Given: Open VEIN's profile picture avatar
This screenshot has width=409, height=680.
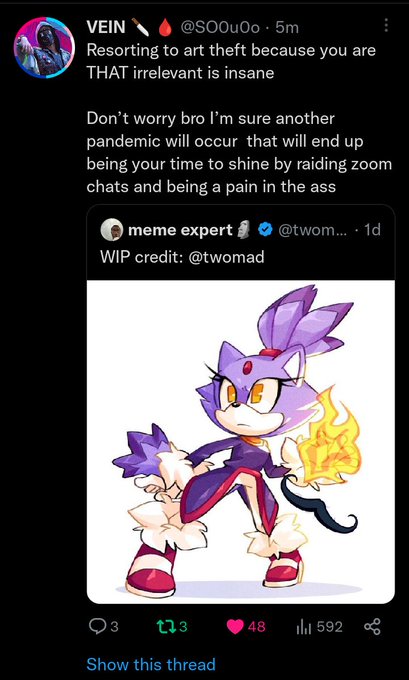Looking at the screenshot, I should (x=45, y=48).
